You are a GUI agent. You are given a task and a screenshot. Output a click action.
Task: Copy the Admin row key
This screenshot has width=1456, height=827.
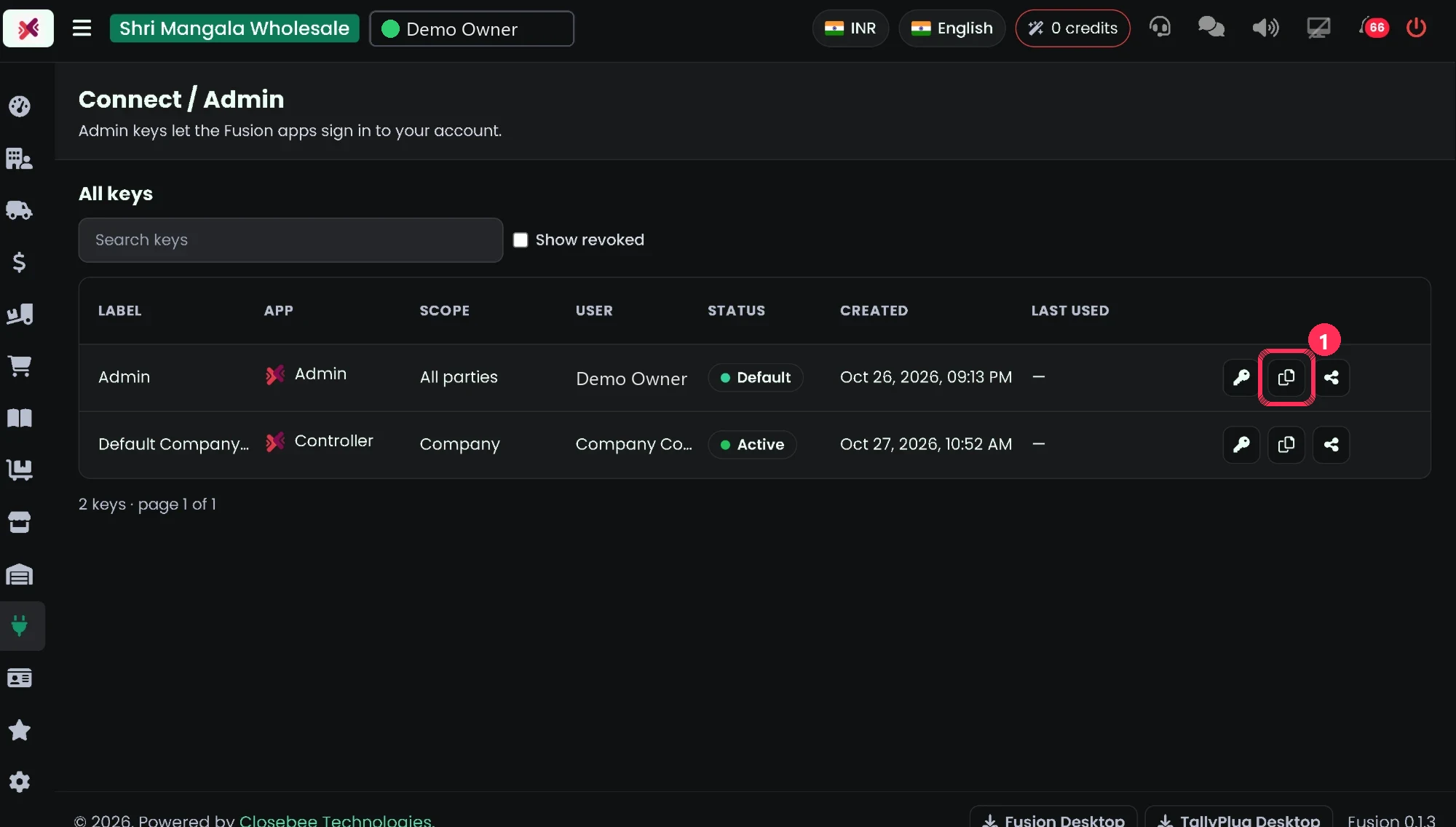click(x=1286, y=377)
